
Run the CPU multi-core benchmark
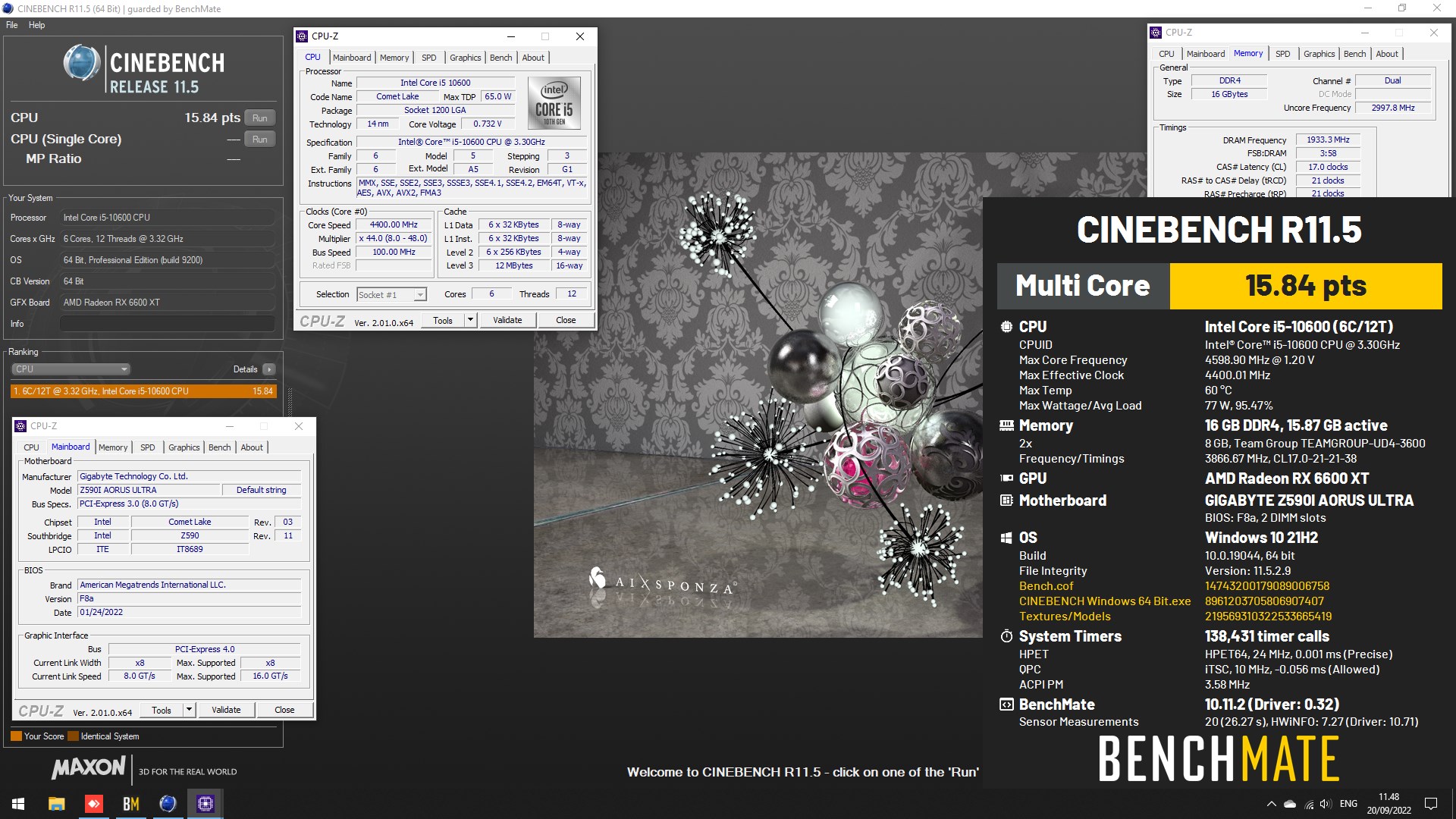point(260,118)
